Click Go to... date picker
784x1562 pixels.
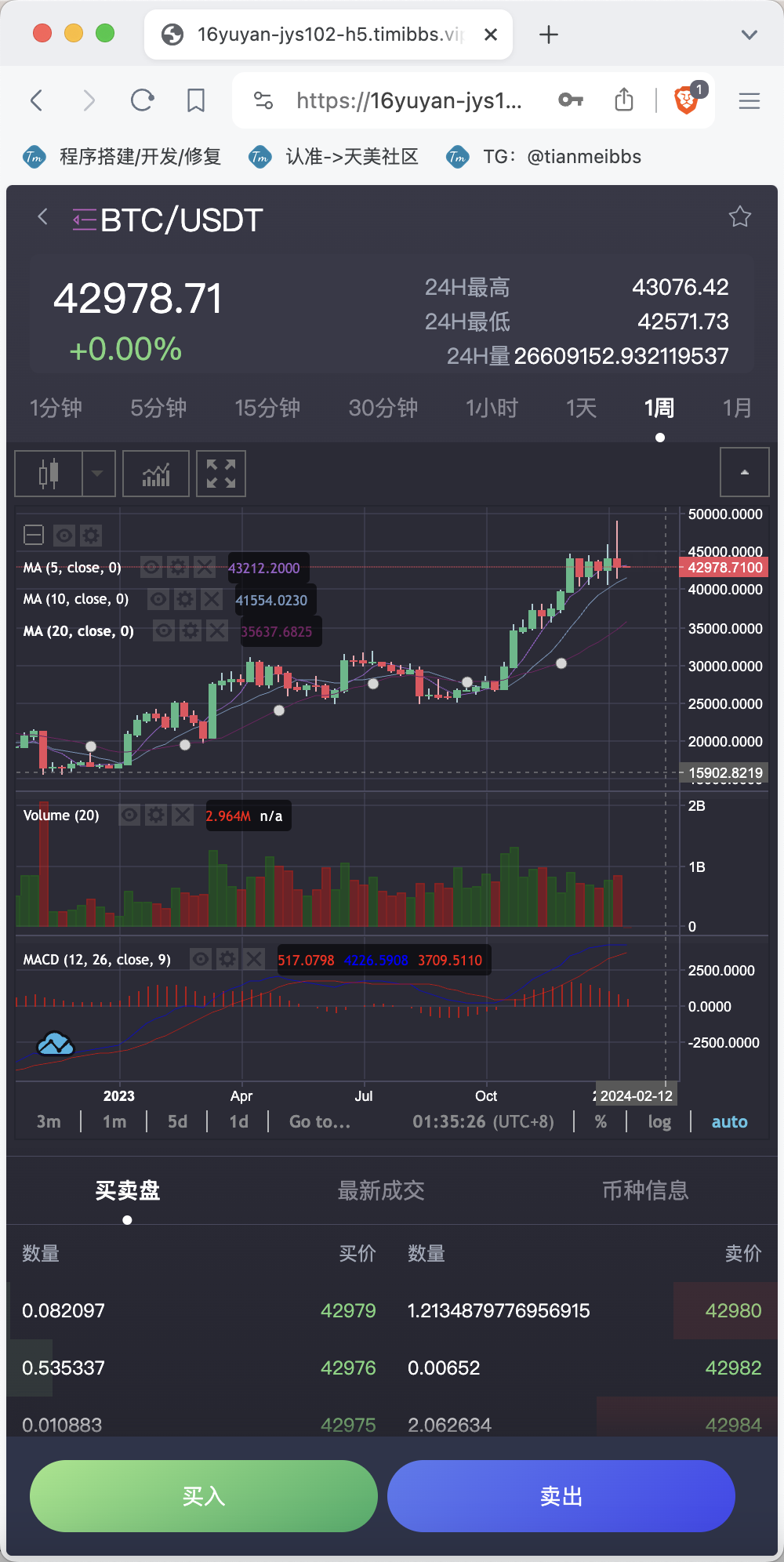point(320,1122)
